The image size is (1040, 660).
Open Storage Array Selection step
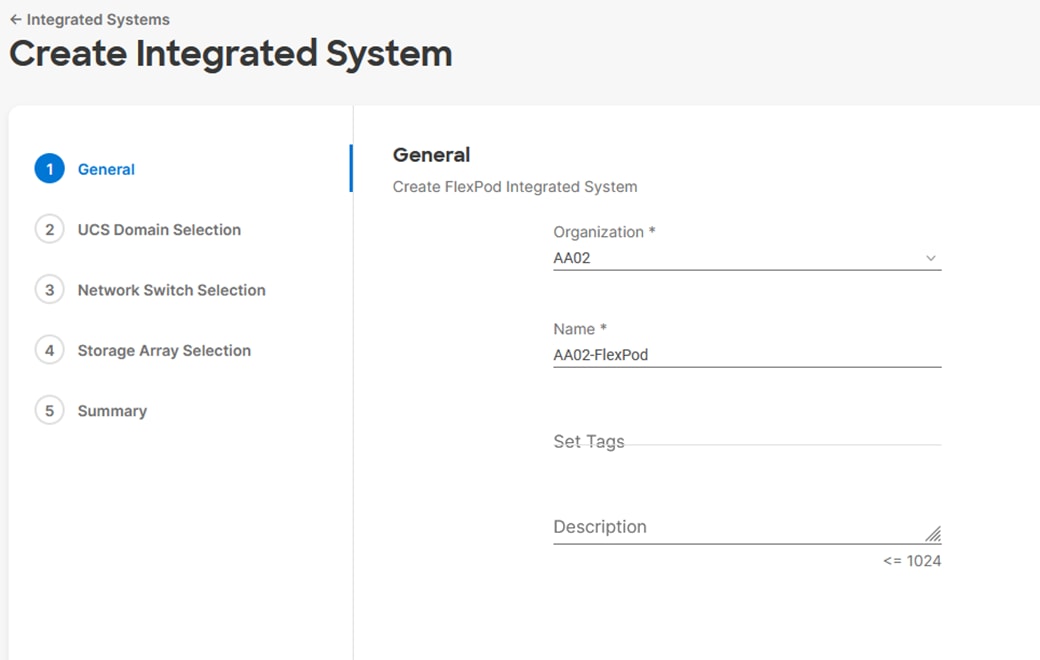coord(164,350)
